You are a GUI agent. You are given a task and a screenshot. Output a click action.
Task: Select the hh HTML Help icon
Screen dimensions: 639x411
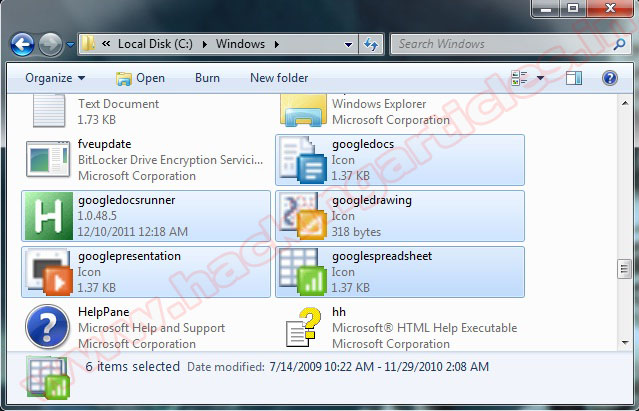(x=304, y=327)
